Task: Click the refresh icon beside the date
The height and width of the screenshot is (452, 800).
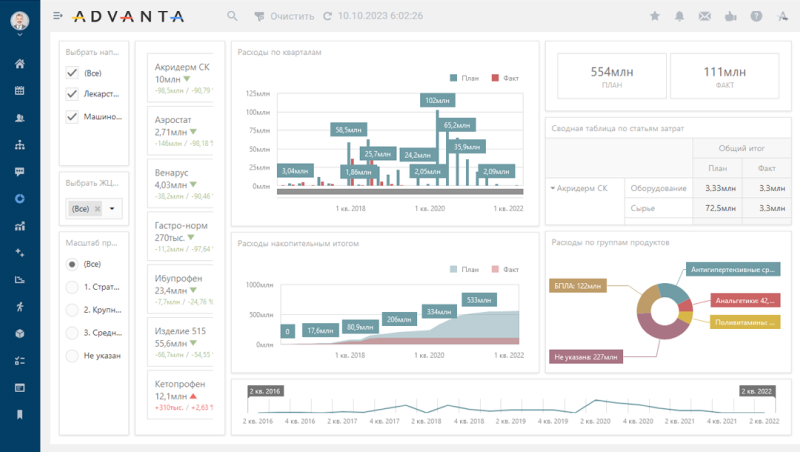Action: coord(328,16)
